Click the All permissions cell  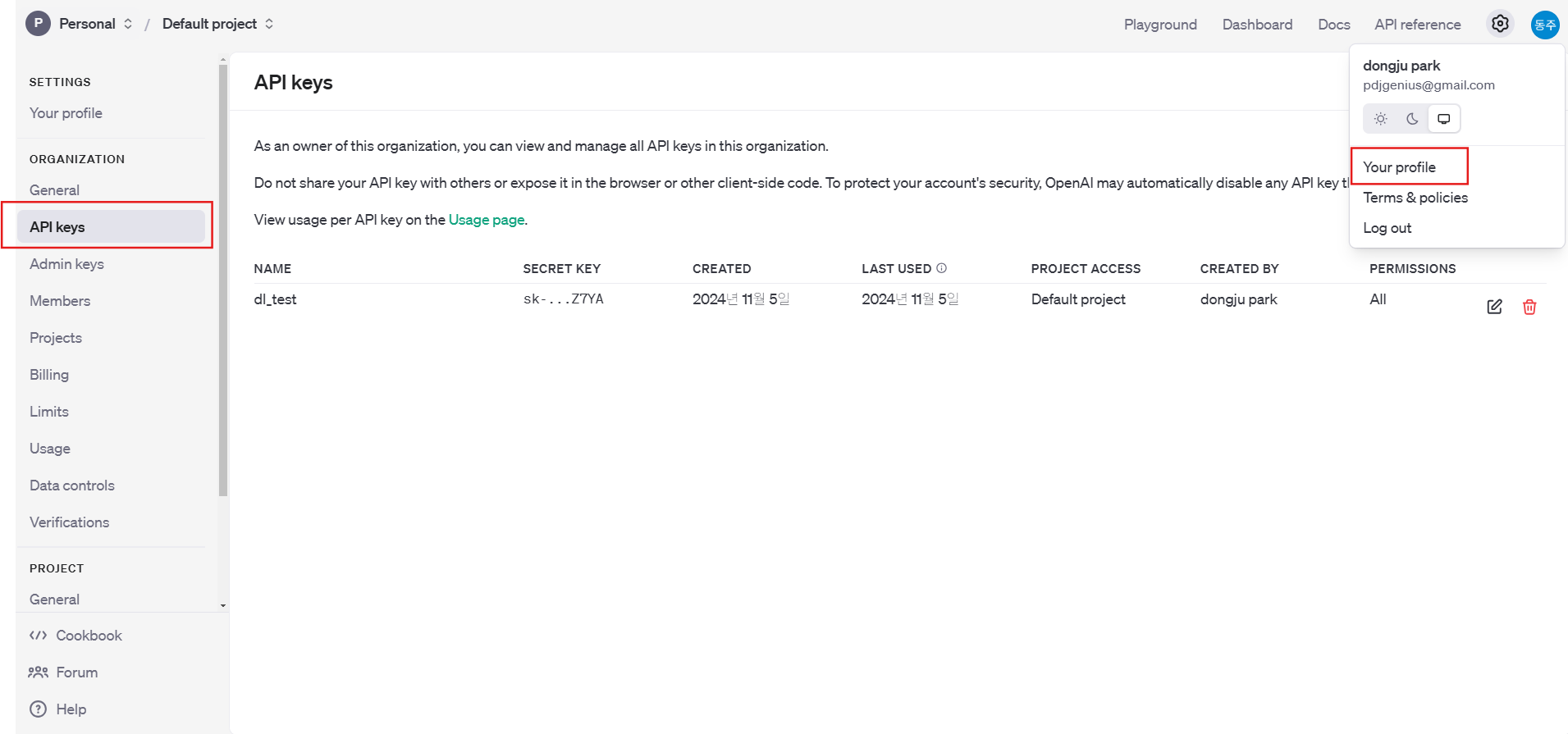(1378, 299)
